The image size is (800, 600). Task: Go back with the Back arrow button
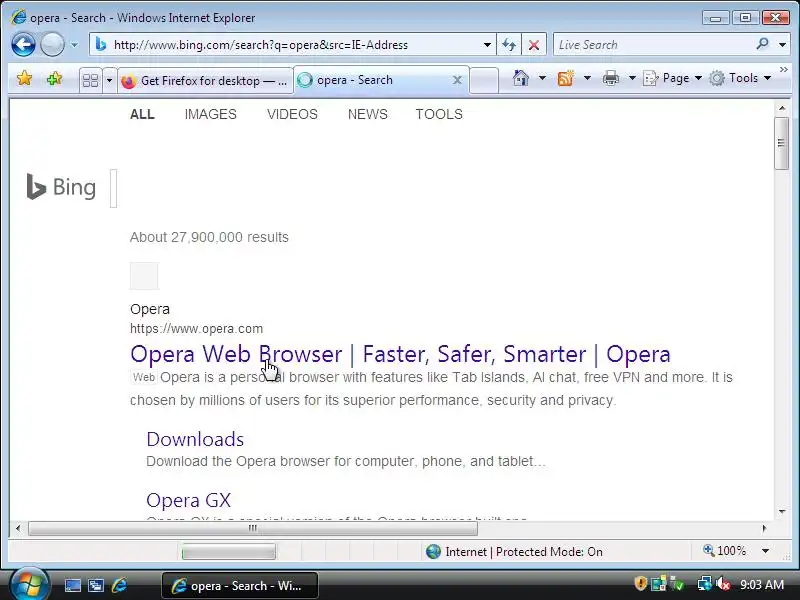tap(23, 44)
